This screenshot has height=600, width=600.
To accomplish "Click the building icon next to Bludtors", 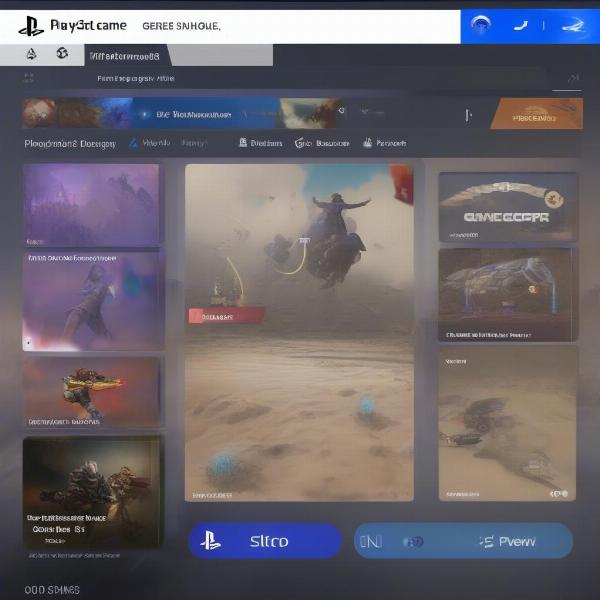I will click(x=243, y=143).
